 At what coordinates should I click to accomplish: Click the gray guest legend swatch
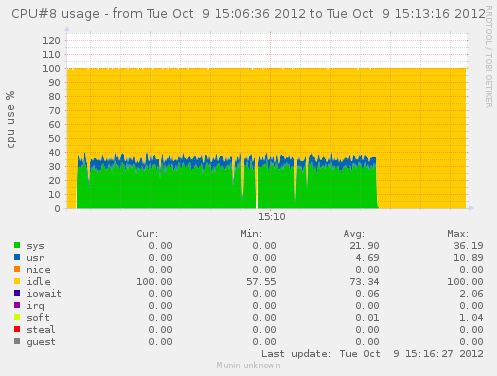click(17, 341)
